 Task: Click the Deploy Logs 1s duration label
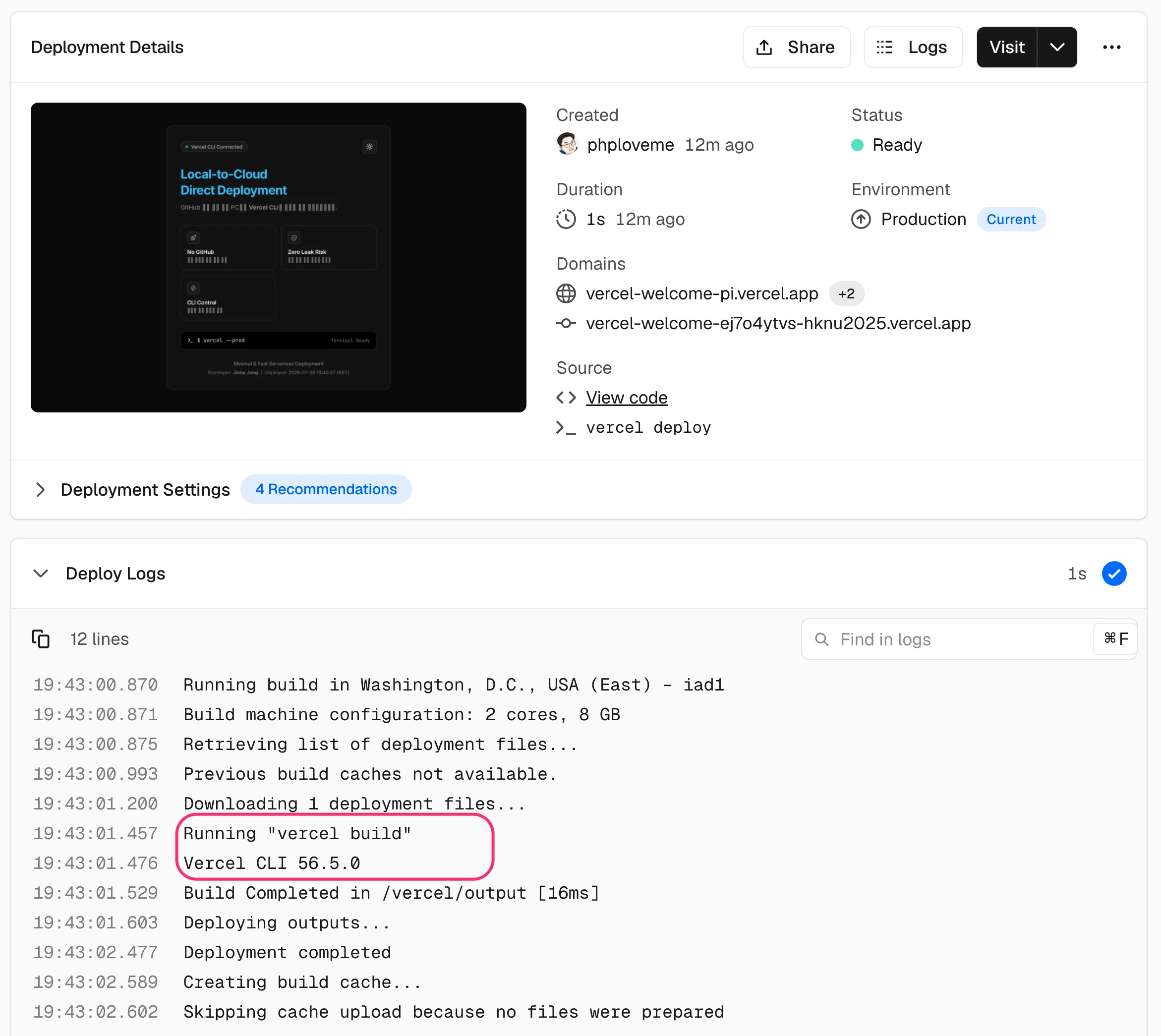pyautogui.click(x=1077, y=573)
